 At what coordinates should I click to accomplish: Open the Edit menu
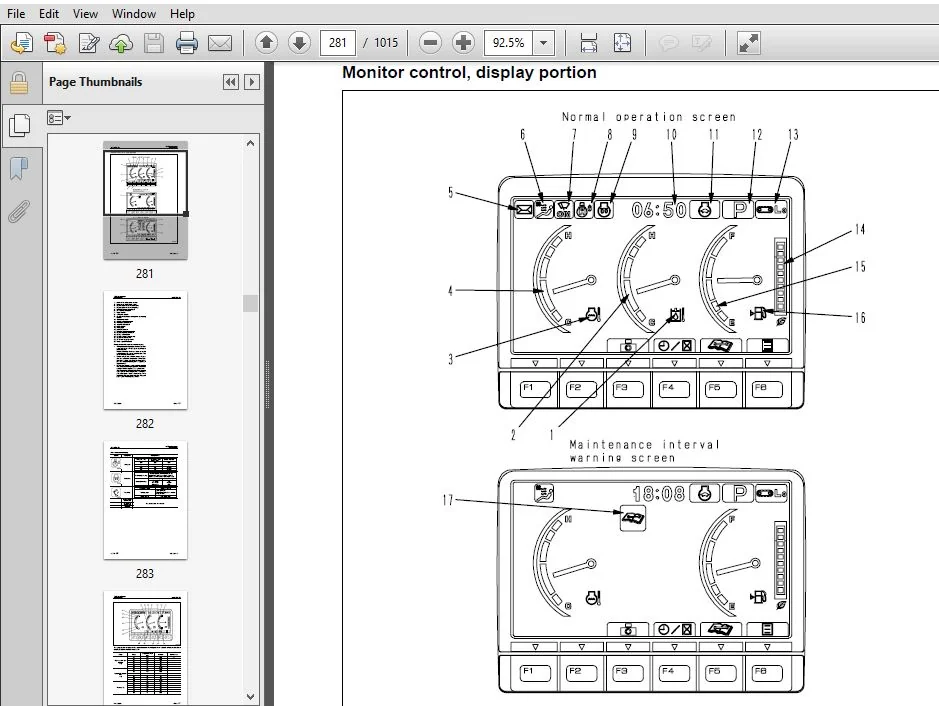coord(49,13)
